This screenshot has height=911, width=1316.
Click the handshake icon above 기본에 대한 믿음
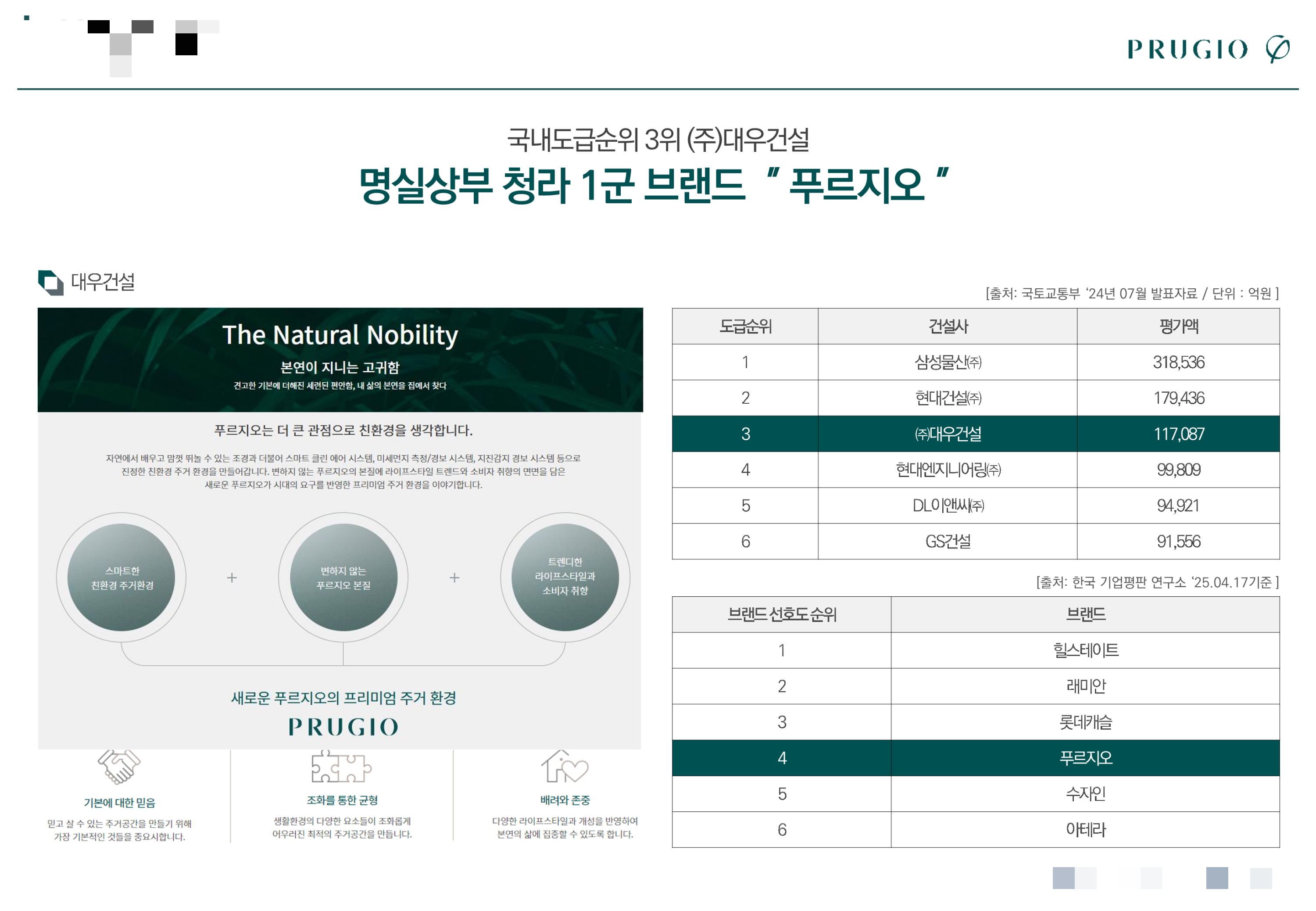(118, 767)
